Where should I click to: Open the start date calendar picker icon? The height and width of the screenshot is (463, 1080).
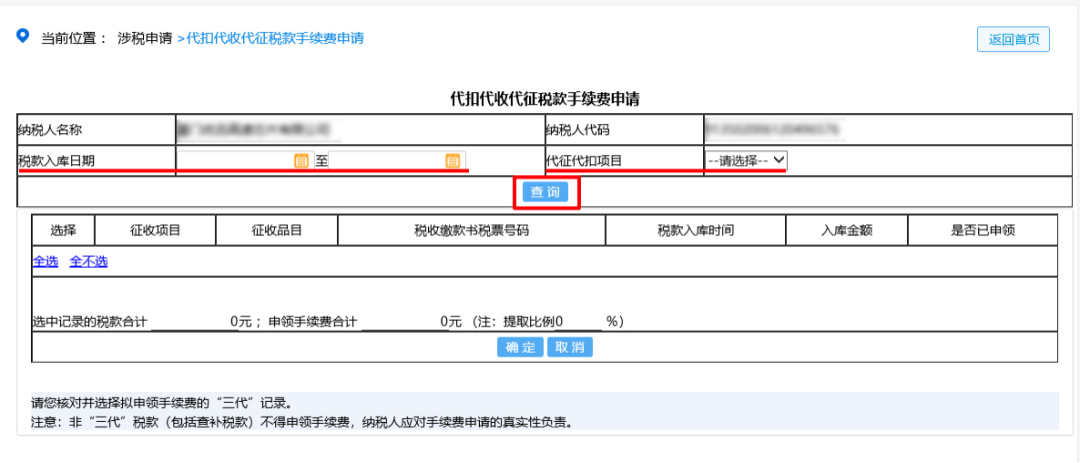click(300, 161)
